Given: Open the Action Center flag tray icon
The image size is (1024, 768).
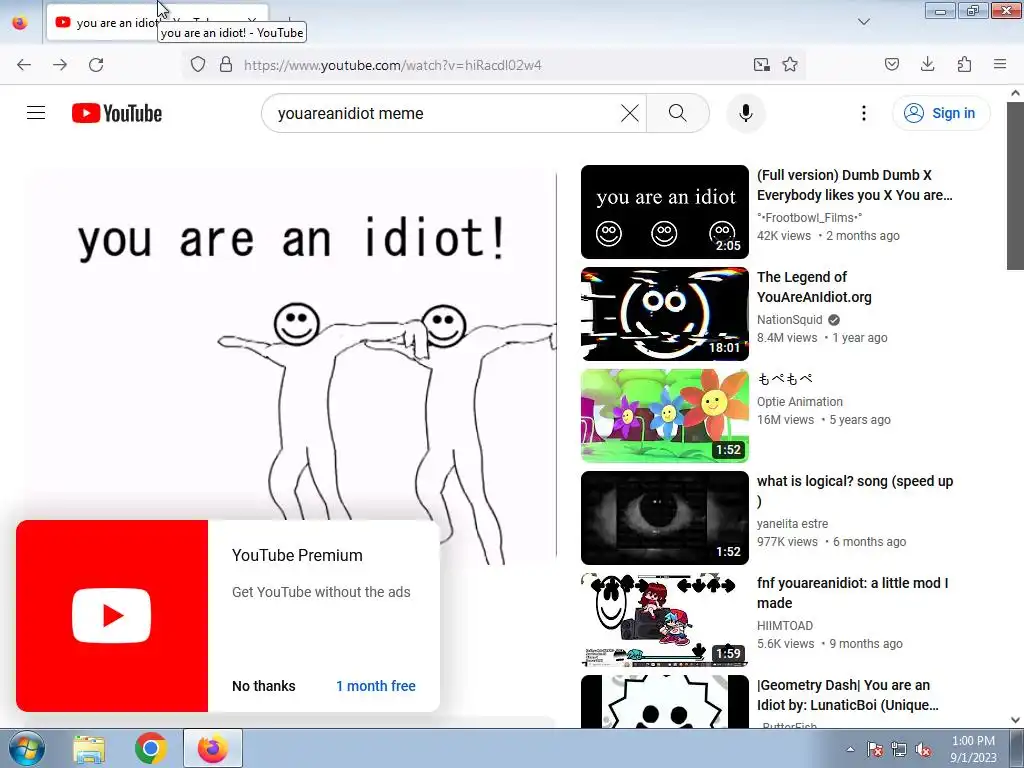Looking at the screenshot, I should (875, 750).
